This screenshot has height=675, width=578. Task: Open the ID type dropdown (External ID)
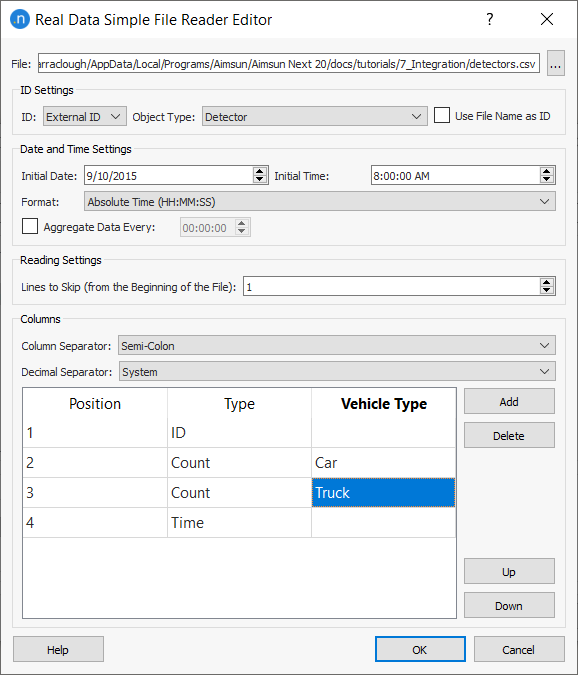[x=85, y=116]
